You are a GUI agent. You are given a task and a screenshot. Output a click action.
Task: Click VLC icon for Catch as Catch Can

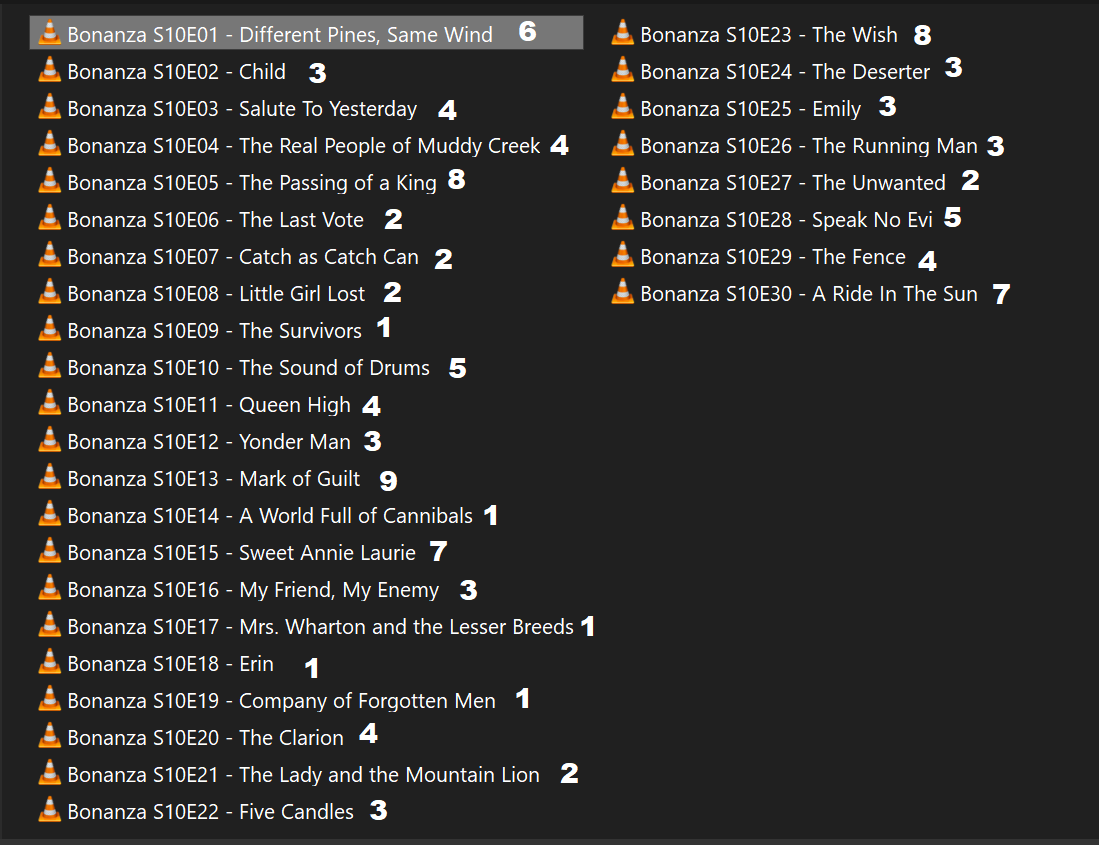pos(49,255)
